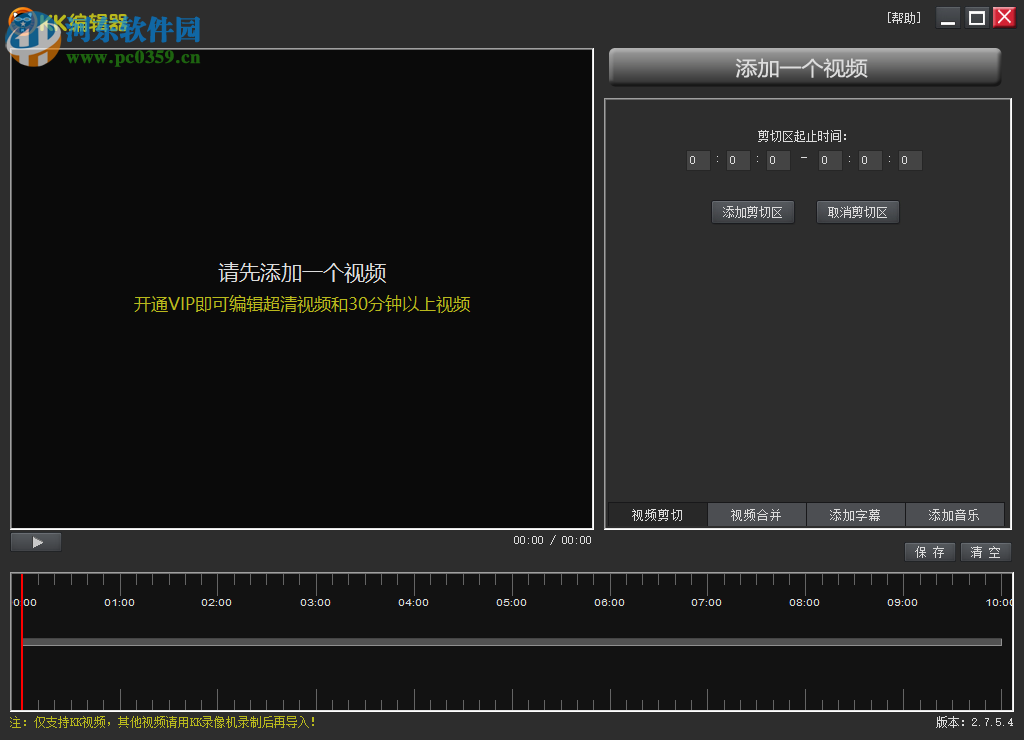
Task: Click the 02:00 mark on timeline ruler
Action: click(x=216, y=602)
